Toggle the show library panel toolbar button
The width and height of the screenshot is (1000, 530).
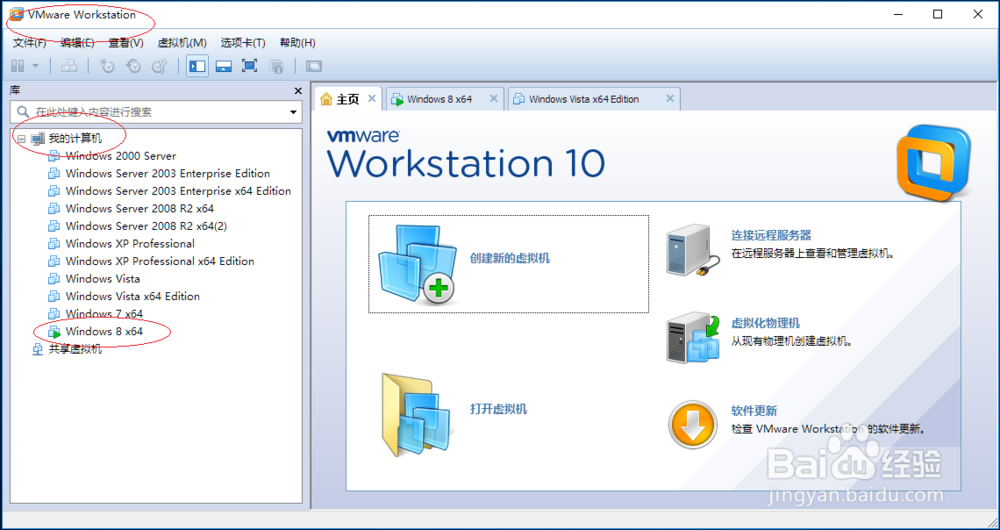pos(197,66)
